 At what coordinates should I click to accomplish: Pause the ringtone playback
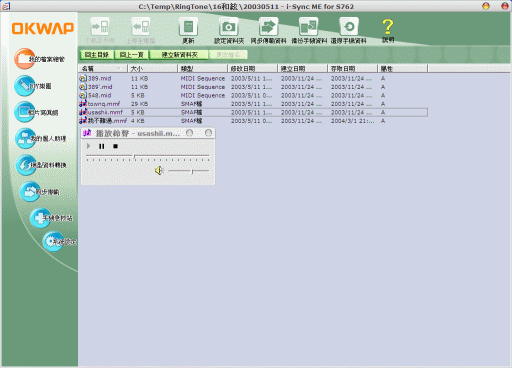point(102,146)
